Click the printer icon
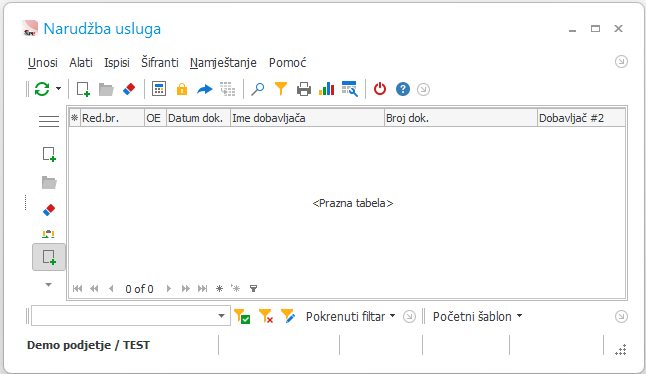 (x=304, y=89)
